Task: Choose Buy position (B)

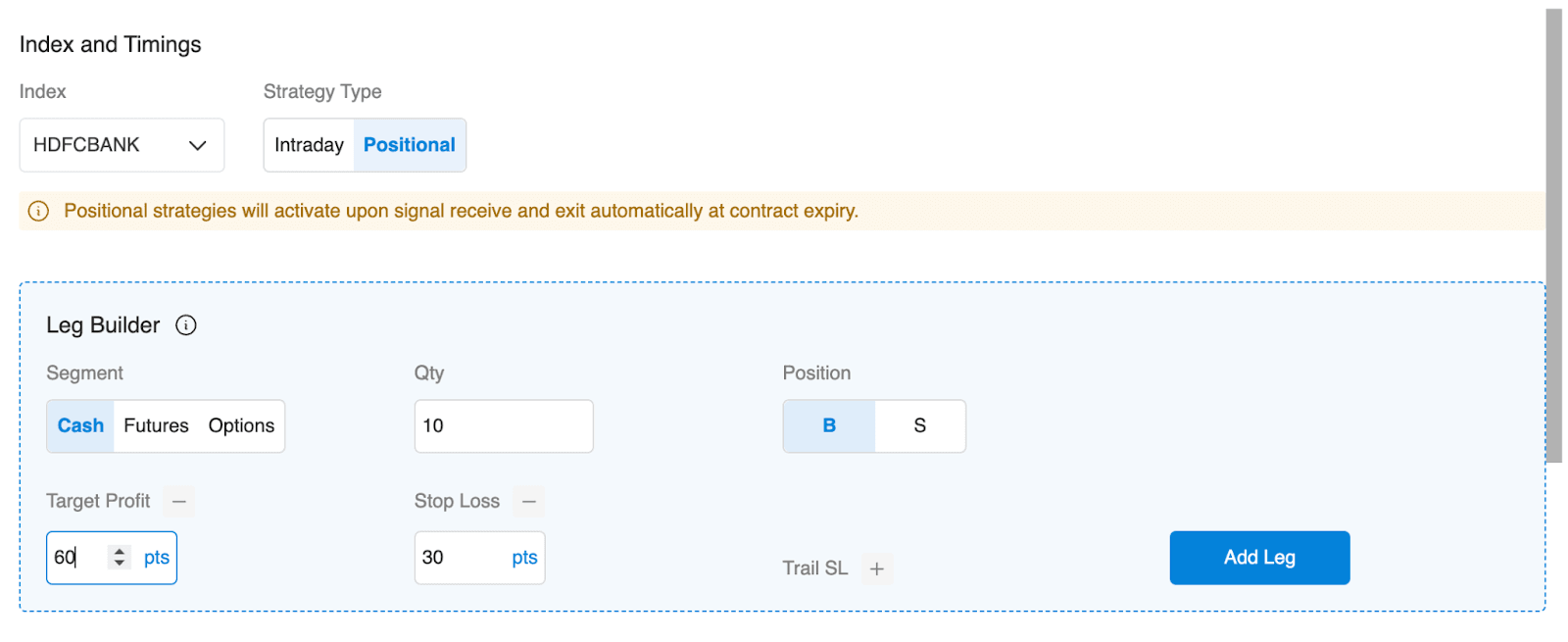Action: point(829,426)
